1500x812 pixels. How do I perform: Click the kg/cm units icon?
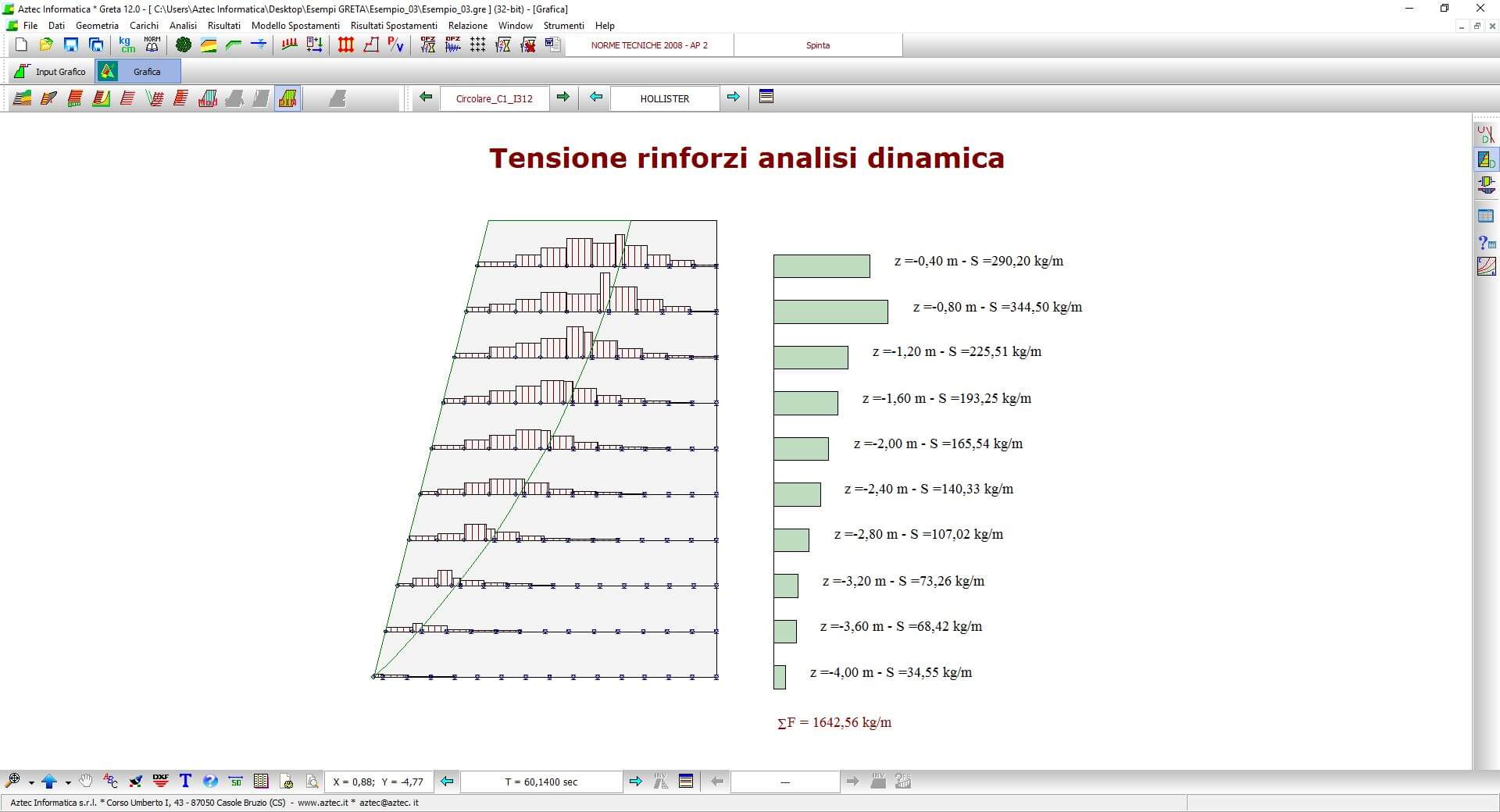point(127,45)
